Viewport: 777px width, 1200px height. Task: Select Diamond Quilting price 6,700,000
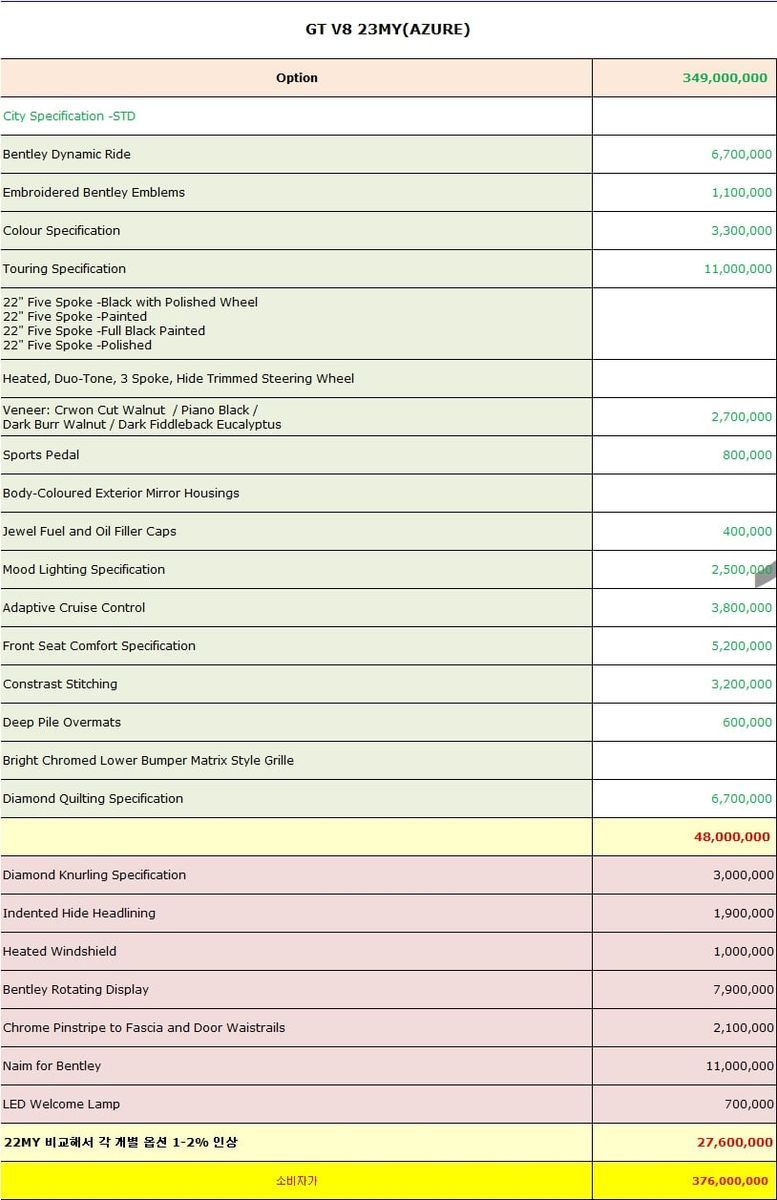(741, 799)
